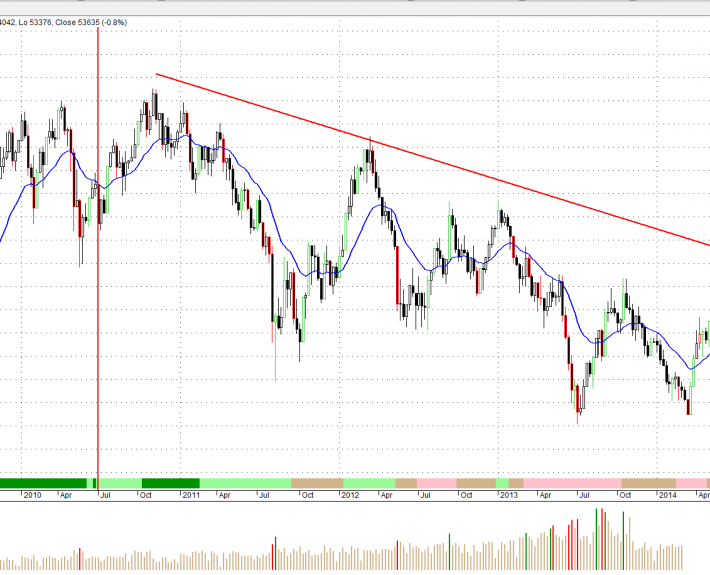Select the 2011 label on the time axis
This screenshot has width=710, height=575.
tap(190, 495)
